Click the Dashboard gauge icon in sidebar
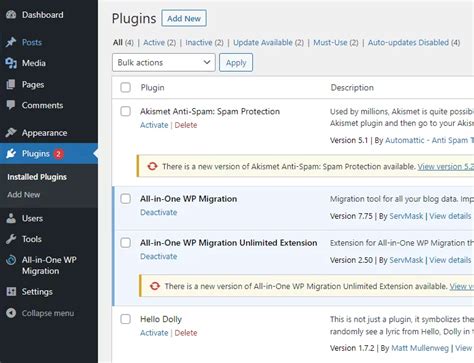 [11, 15]
